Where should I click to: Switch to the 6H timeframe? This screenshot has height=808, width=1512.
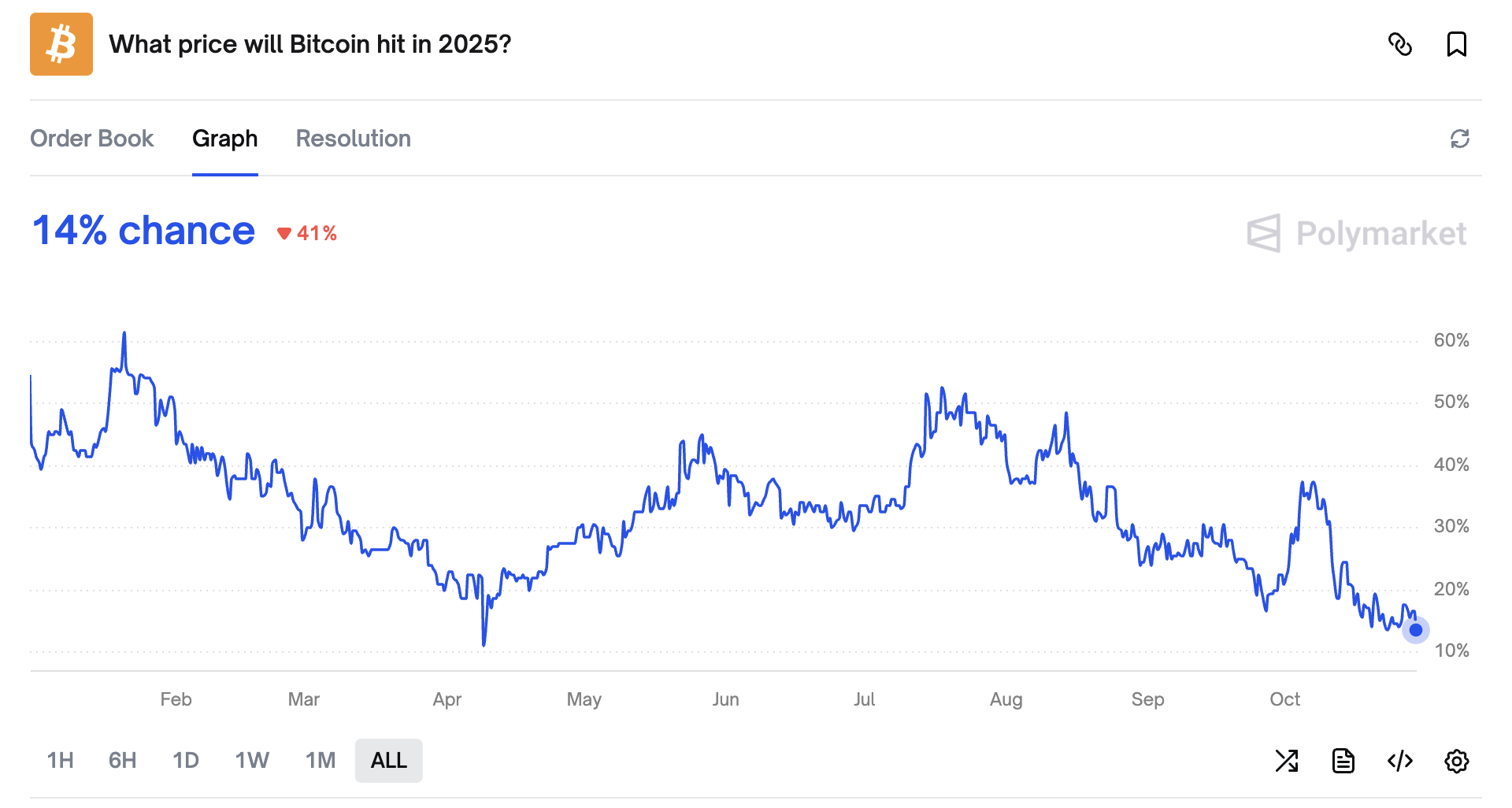point(122,760)
